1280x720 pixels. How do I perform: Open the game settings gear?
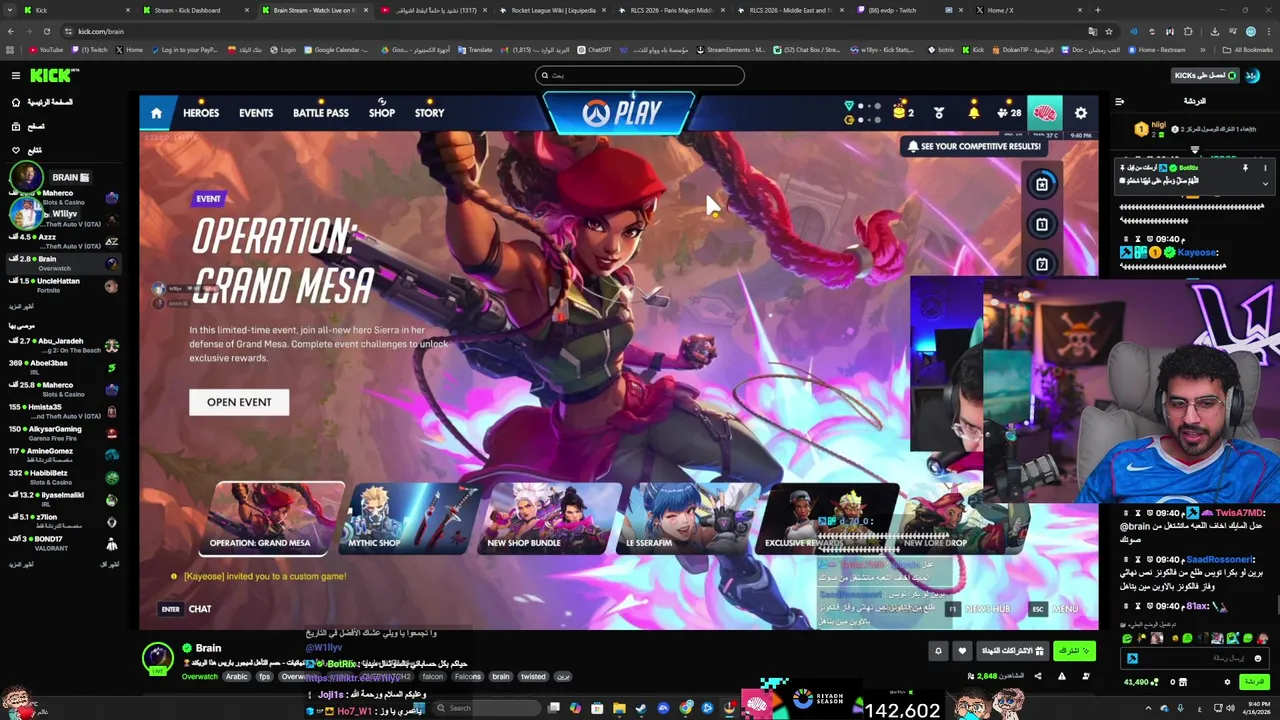coord(1081,113)
